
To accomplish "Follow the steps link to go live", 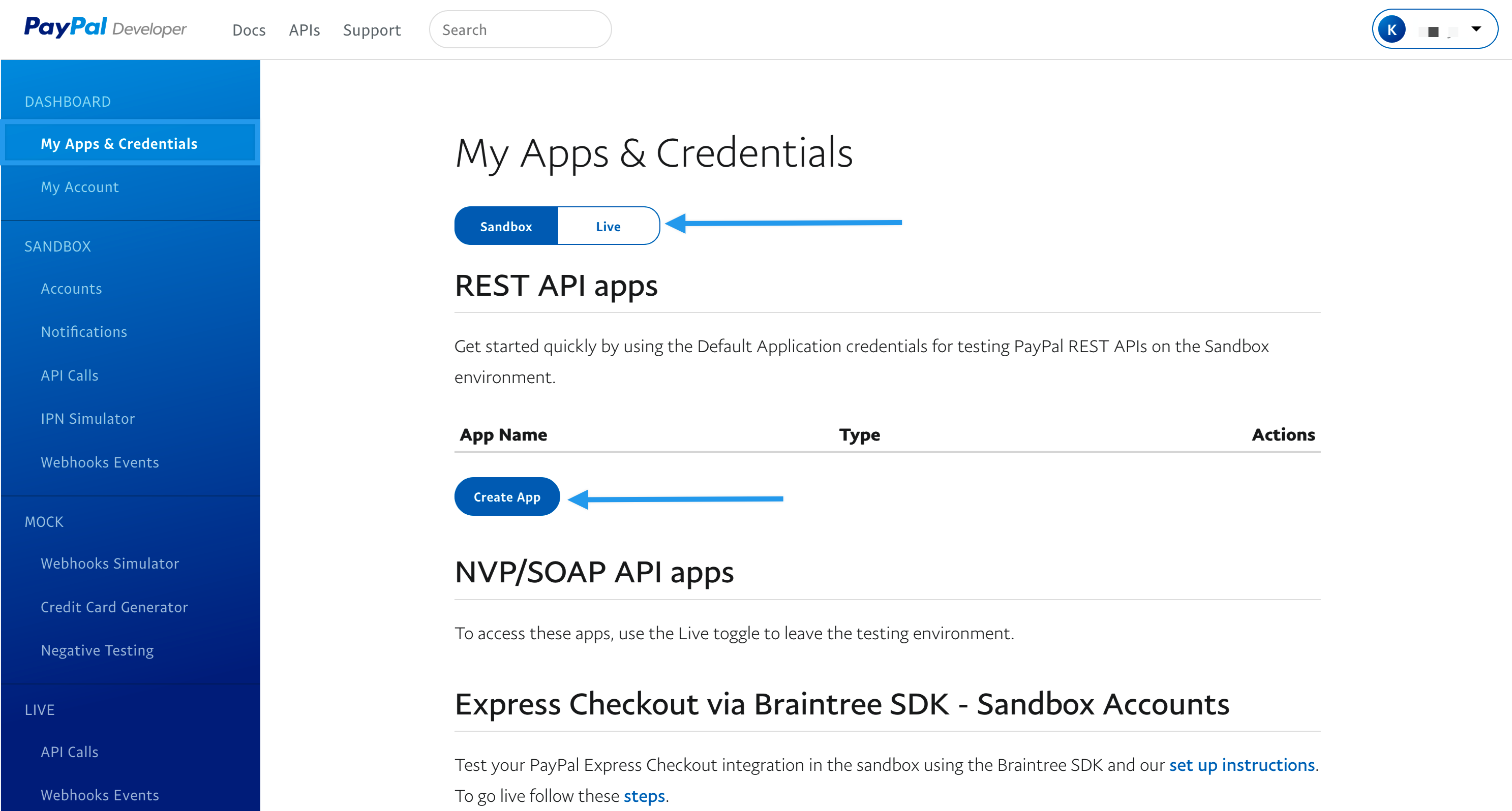I will [x=644, y=796].
